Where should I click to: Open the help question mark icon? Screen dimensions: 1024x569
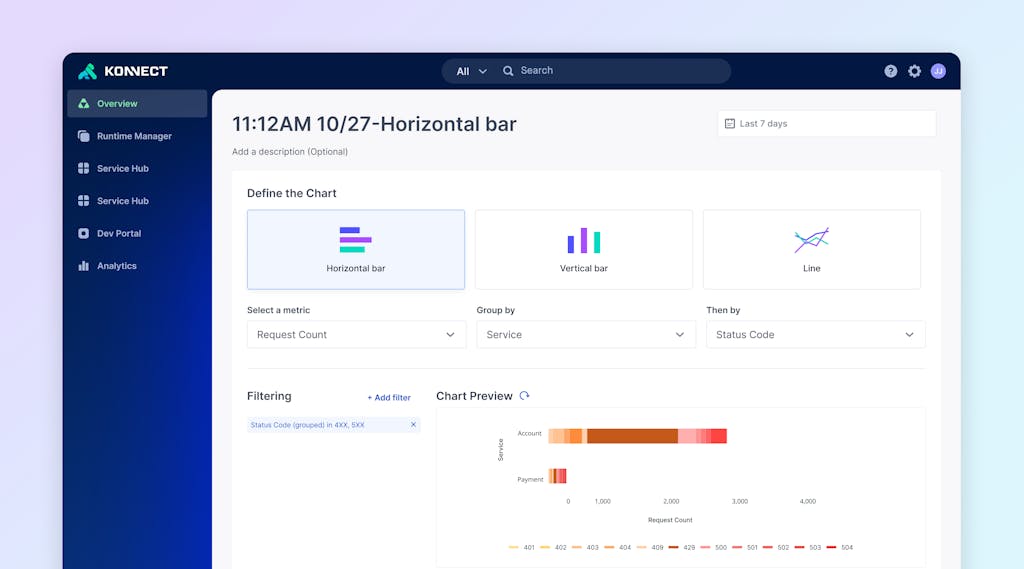pos(890,71)
